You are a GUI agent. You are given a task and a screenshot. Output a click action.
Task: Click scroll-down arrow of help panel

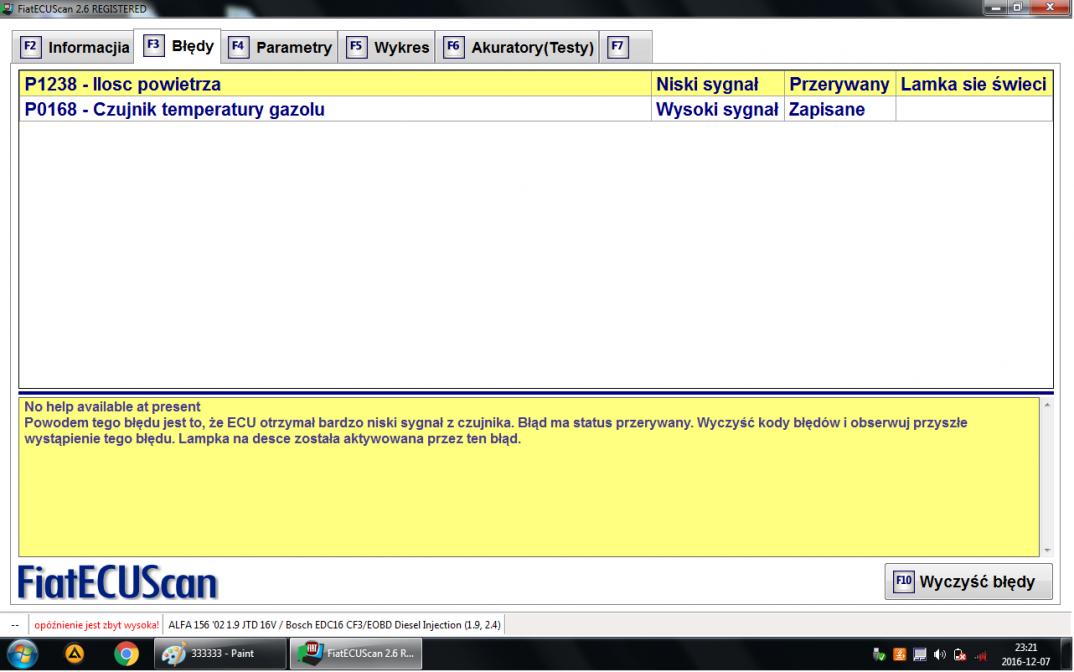(1047, 550)
